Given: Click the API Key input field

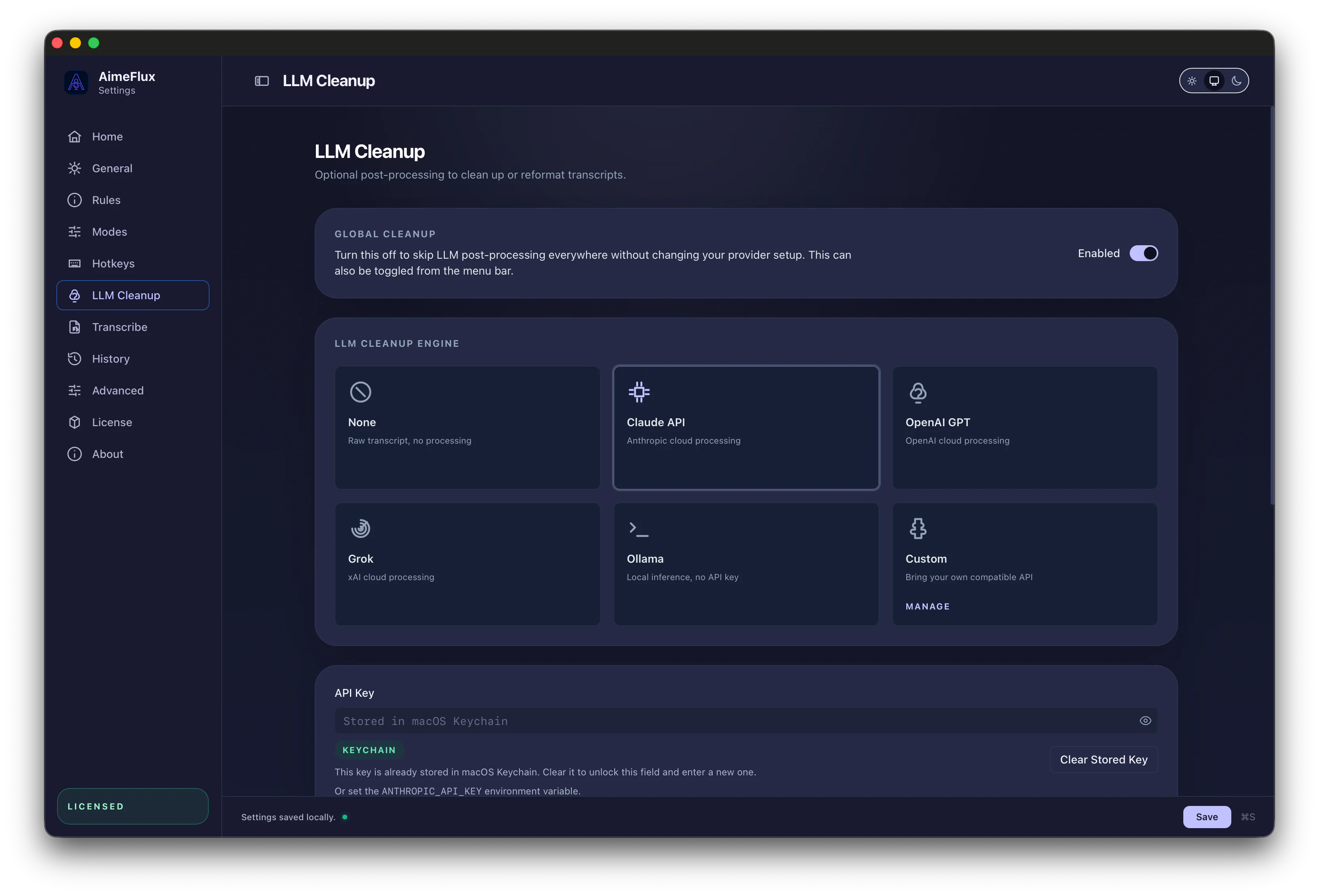Looking at the screenshot, I should [x=746, y=721].
